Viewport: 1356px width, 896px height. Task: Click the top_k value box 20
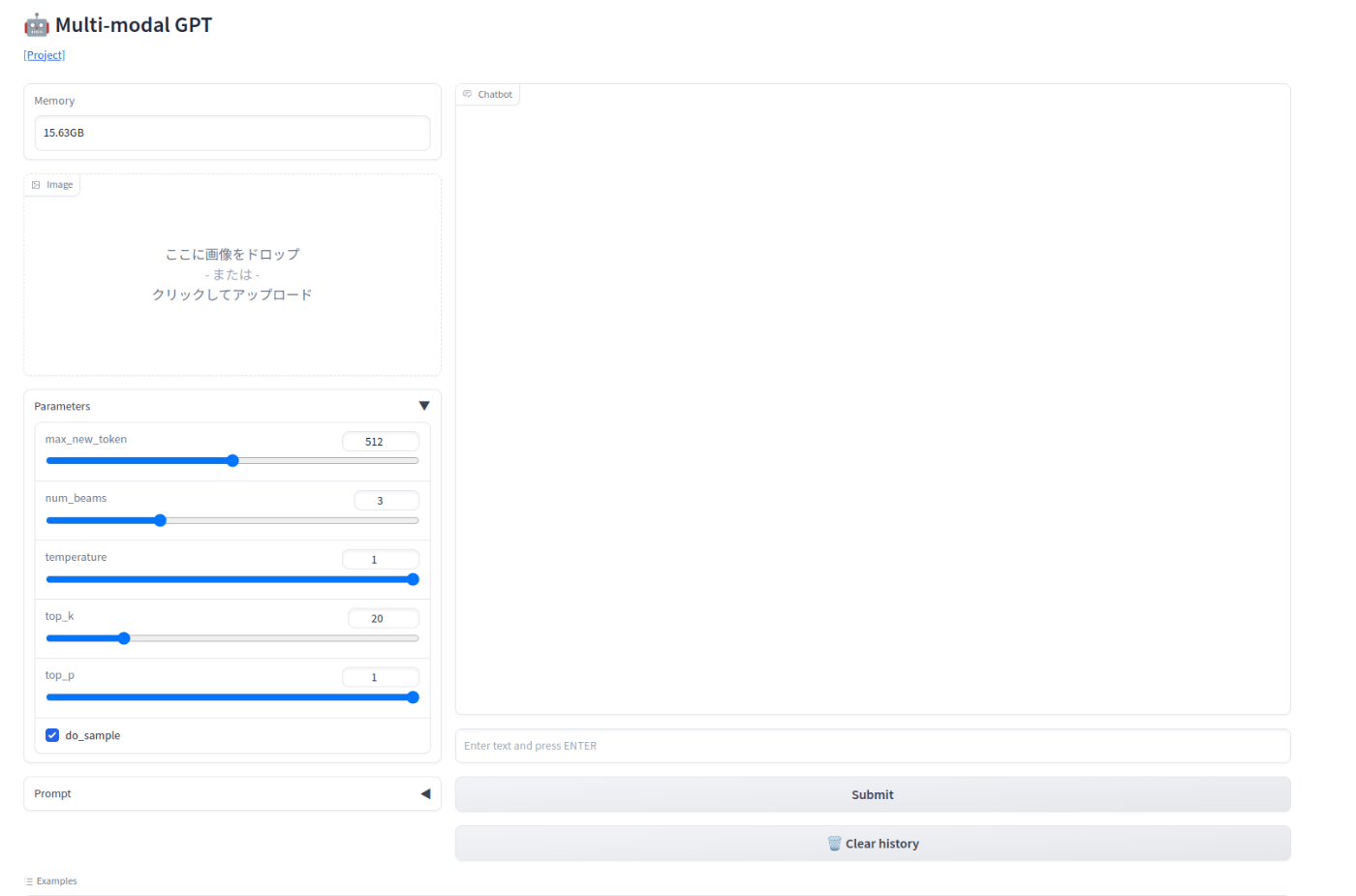pyautogui.click(x=384, y=618)
